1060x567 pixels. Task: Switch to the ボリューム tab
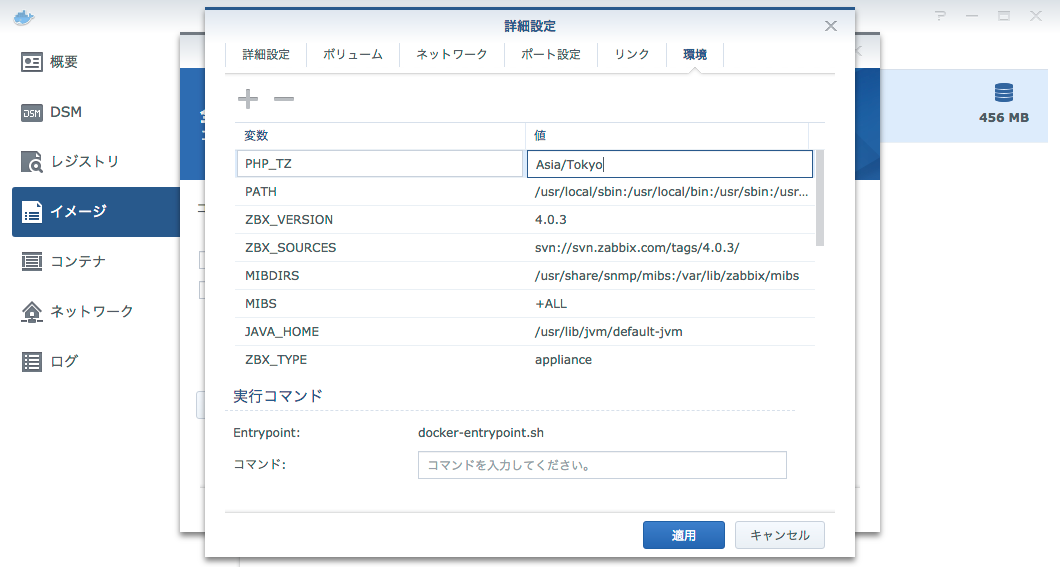pyautogui.click(x=353, y=55)
